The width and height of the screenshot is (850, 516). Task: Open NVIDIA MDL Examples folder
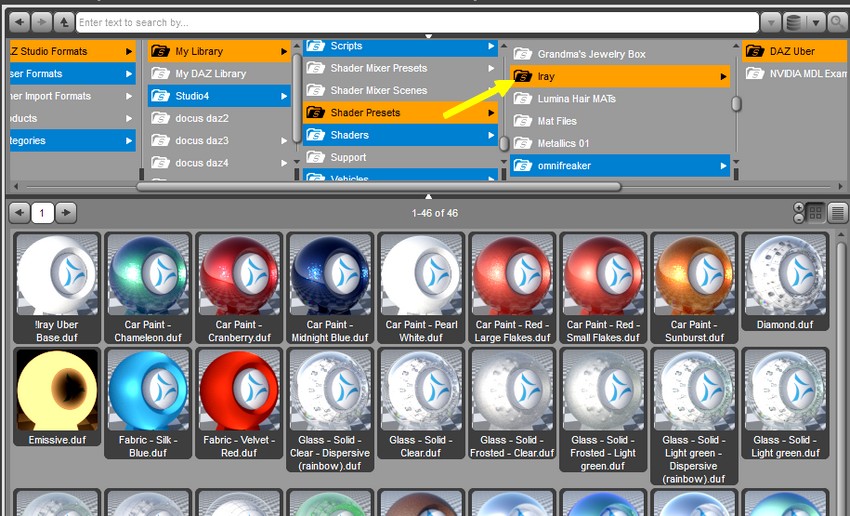click(796, 73)
